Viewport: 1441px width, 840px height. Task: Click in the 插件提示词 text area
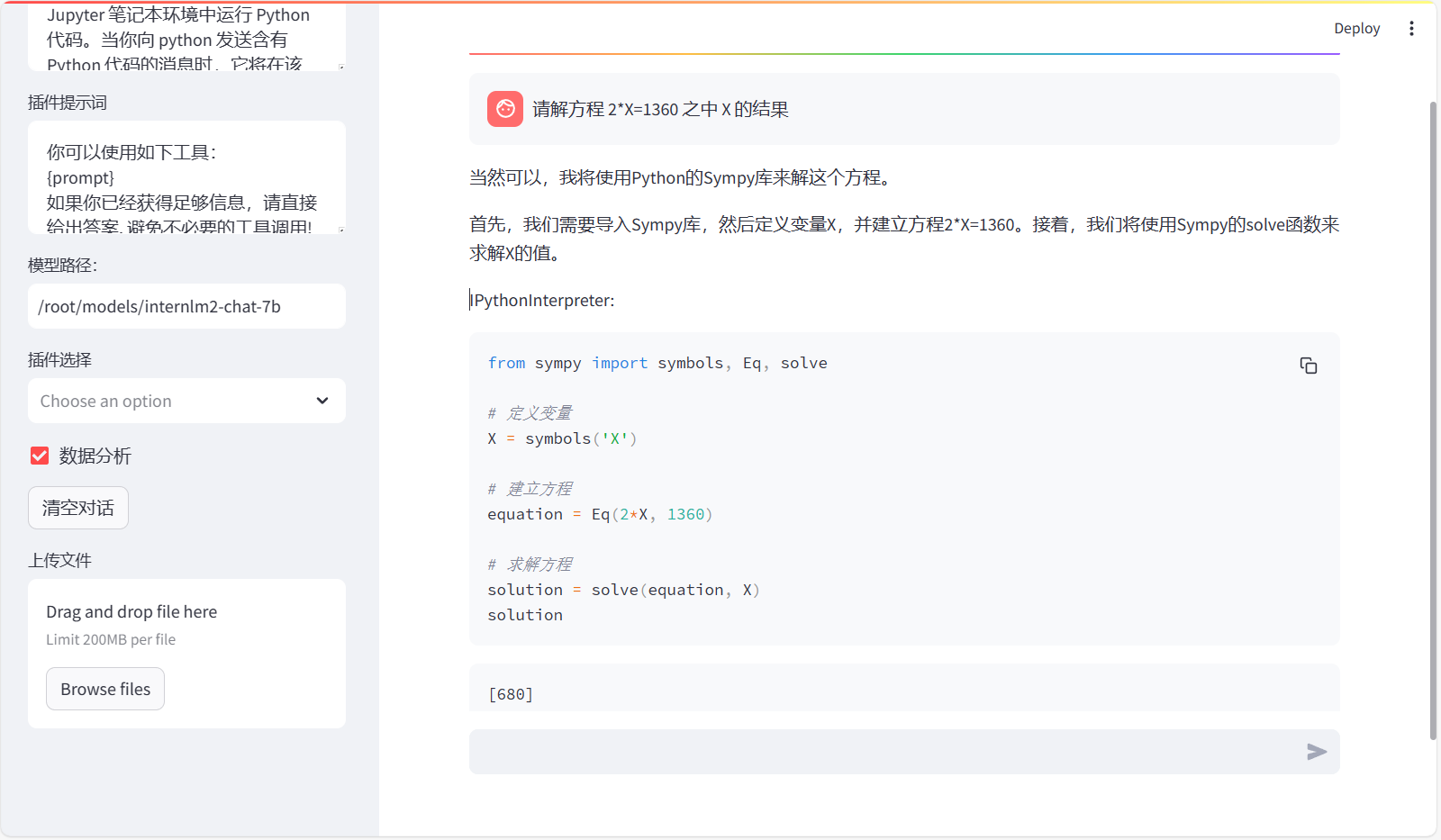coord(186,177)
